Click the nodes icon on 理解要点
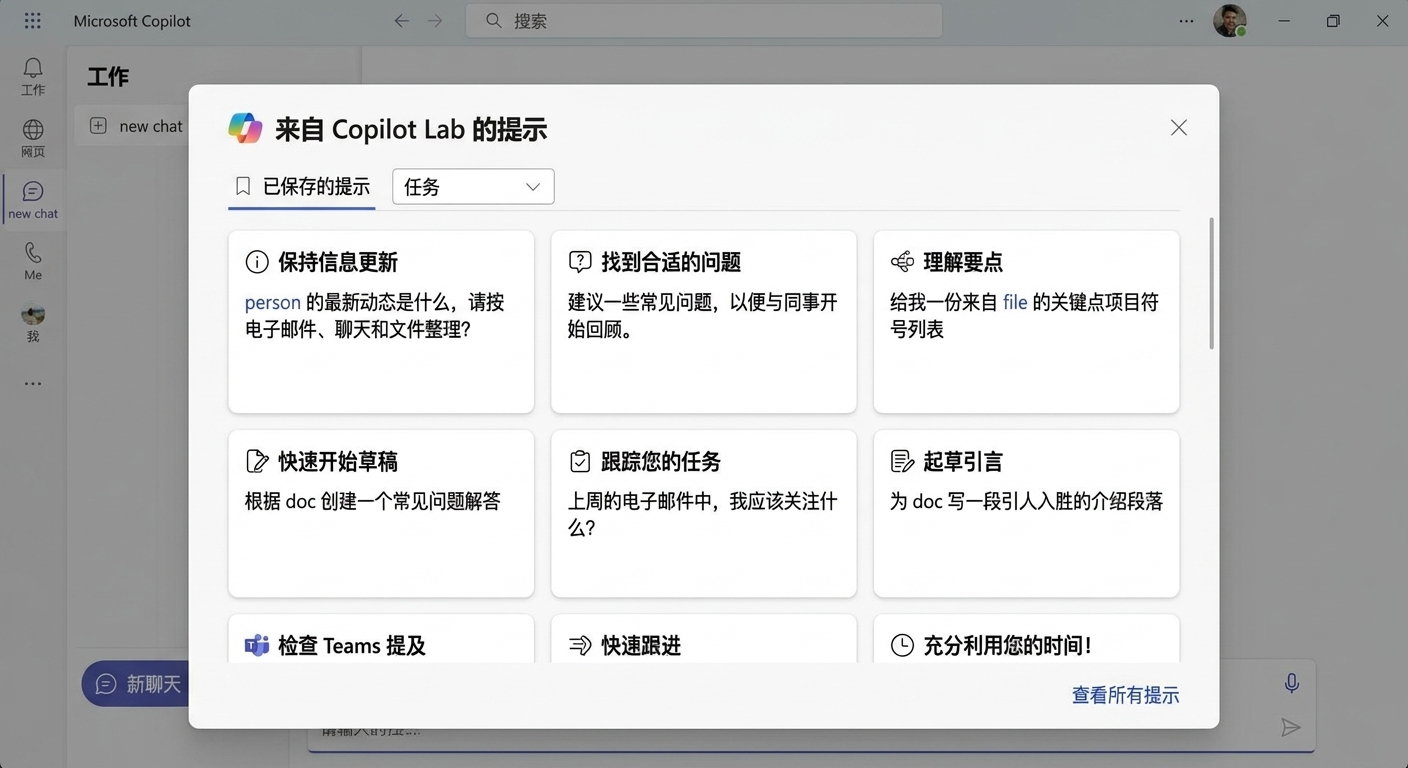The width and height of the screenshot is (1408, 768). click(x=902, y=262)
